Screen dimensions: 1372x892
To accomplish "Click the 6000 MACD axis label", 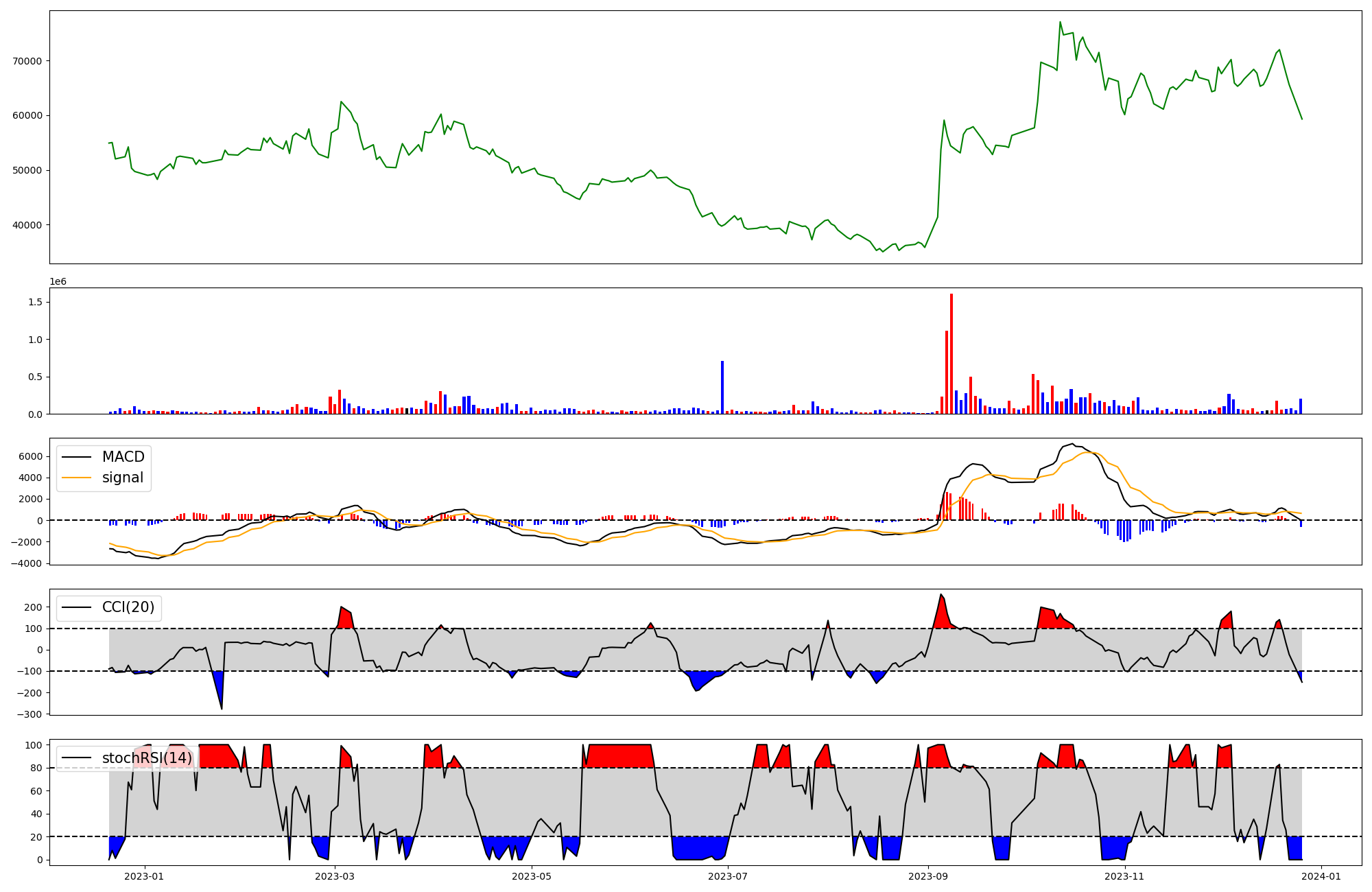I will point(31,457).
